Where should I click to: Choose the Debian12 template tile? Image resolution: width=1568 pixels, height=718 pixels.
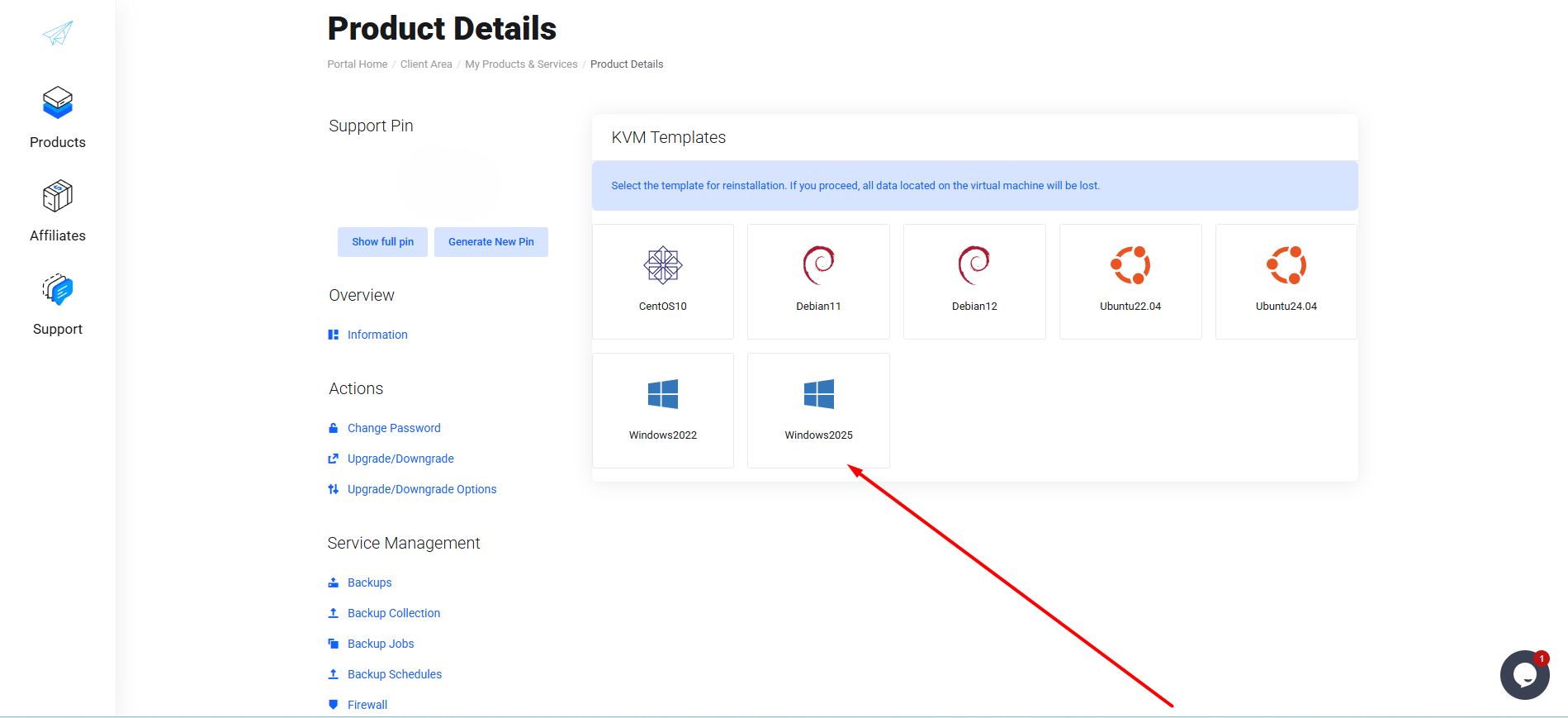coord(974,281)
